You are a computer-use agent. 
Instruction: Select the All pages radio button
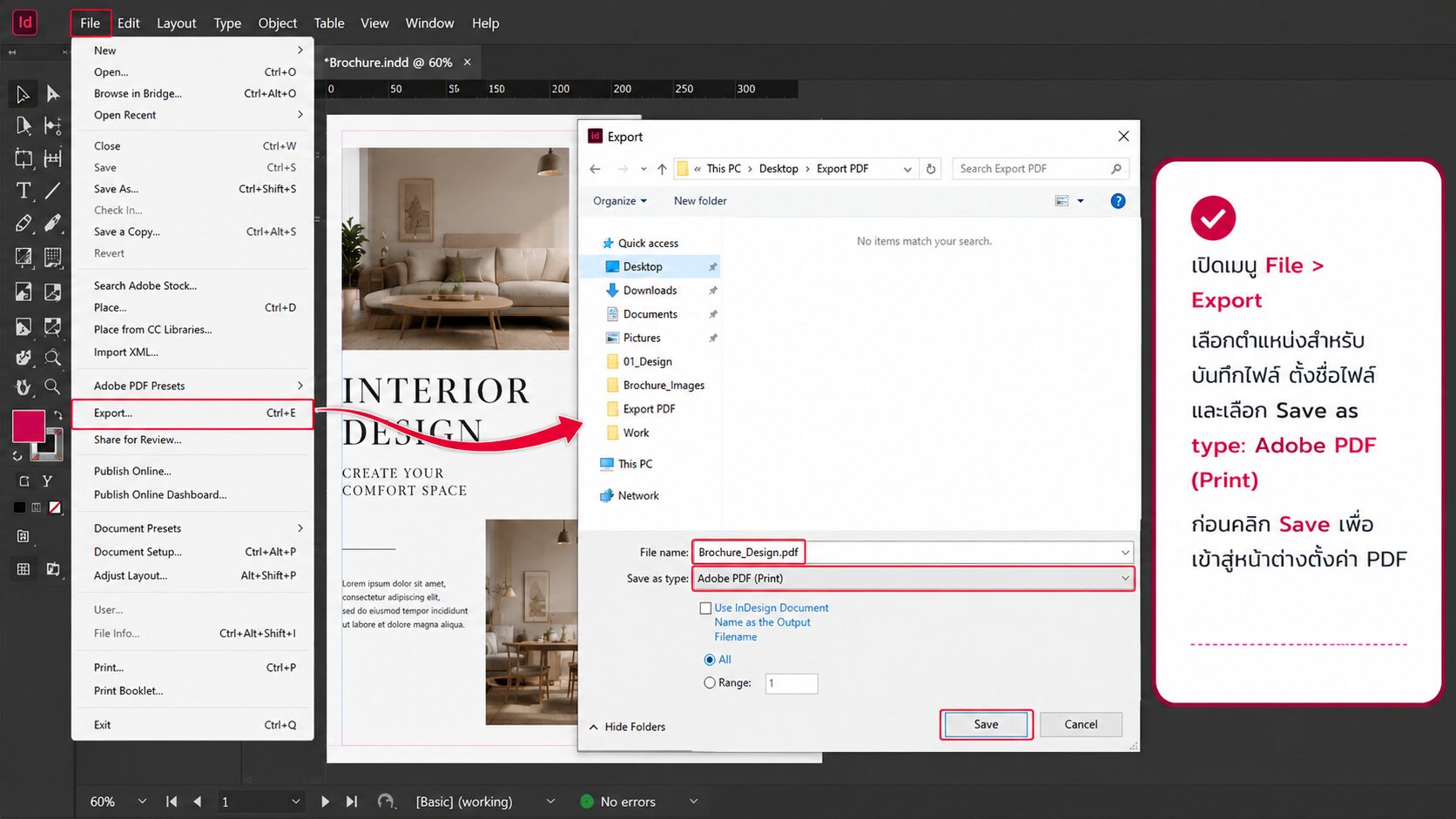[710, 660]
